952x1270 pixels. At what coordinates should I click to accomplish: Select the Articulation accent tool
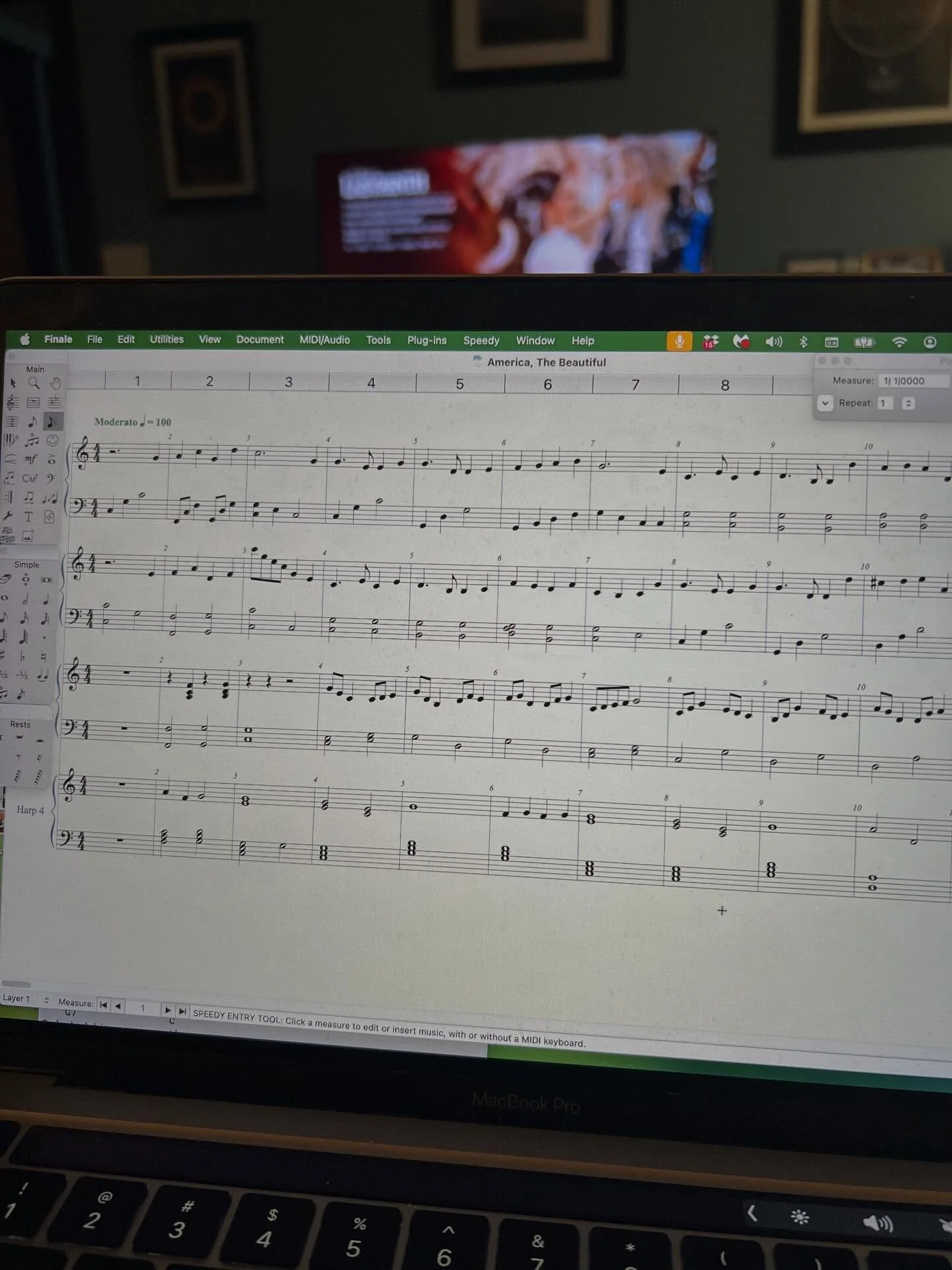(x=52, y=460)
